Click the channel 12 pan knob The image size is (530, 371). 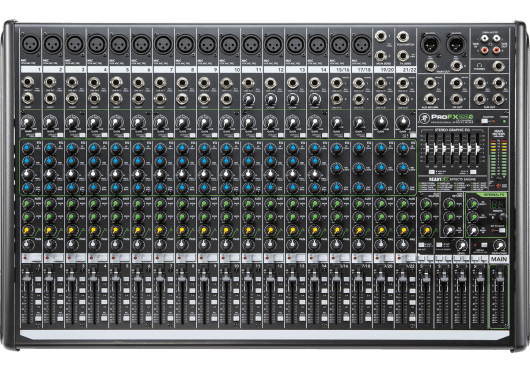pos(270,244)
